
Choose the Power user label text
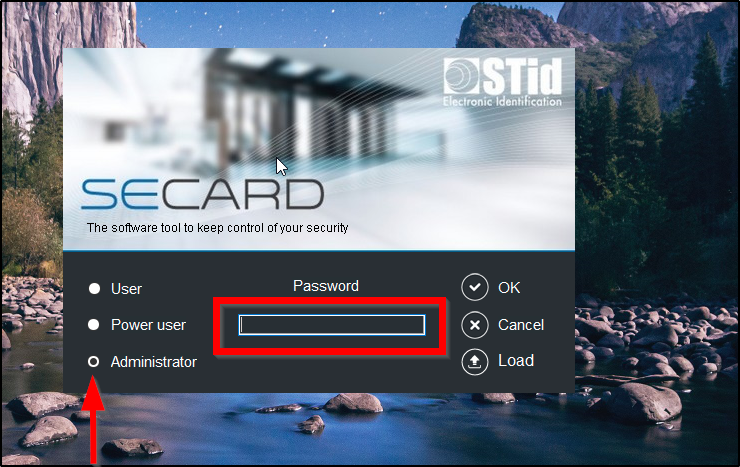pyautogui.click(x=148, y=325)
